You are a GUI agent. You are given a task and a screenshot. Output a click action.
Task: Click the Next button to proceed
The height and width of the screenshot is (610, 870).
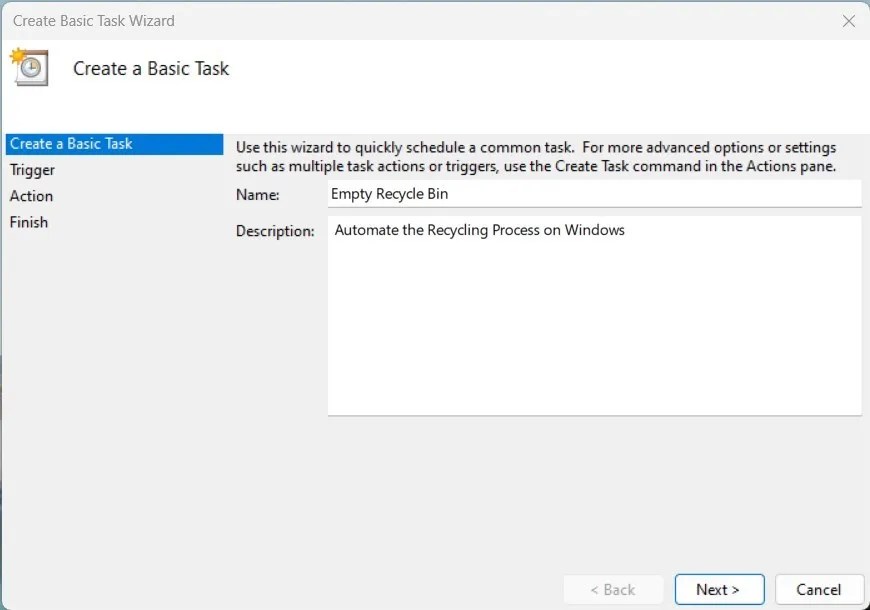click(x=719, y=589)
